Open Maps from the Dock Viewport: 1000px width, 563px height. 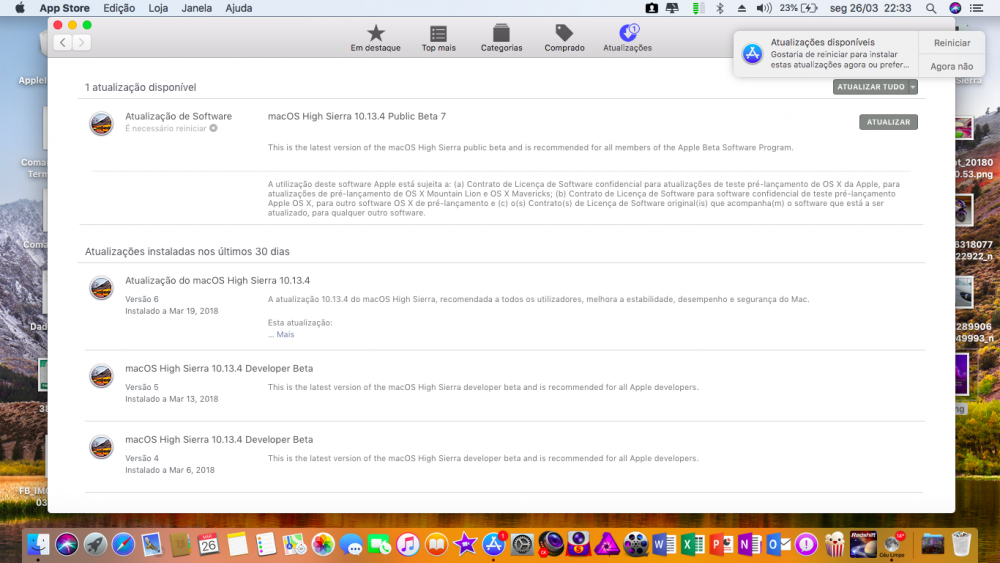point(294,545)
